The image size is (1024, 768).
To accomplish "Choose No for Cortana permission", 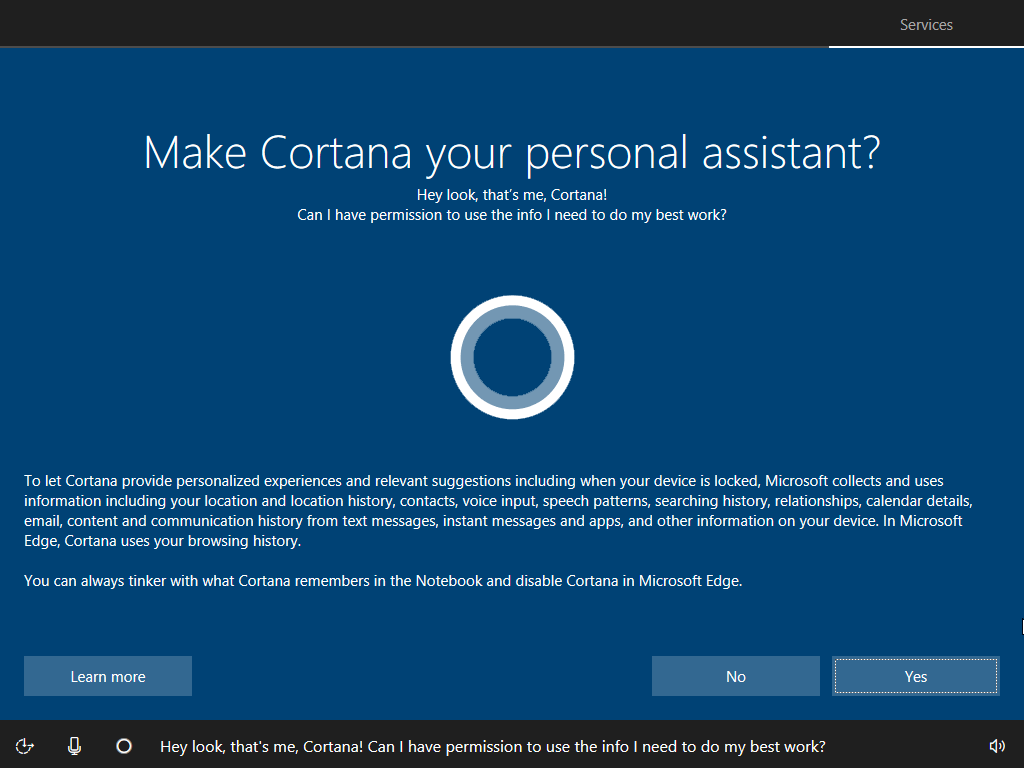I will [735, 676].
